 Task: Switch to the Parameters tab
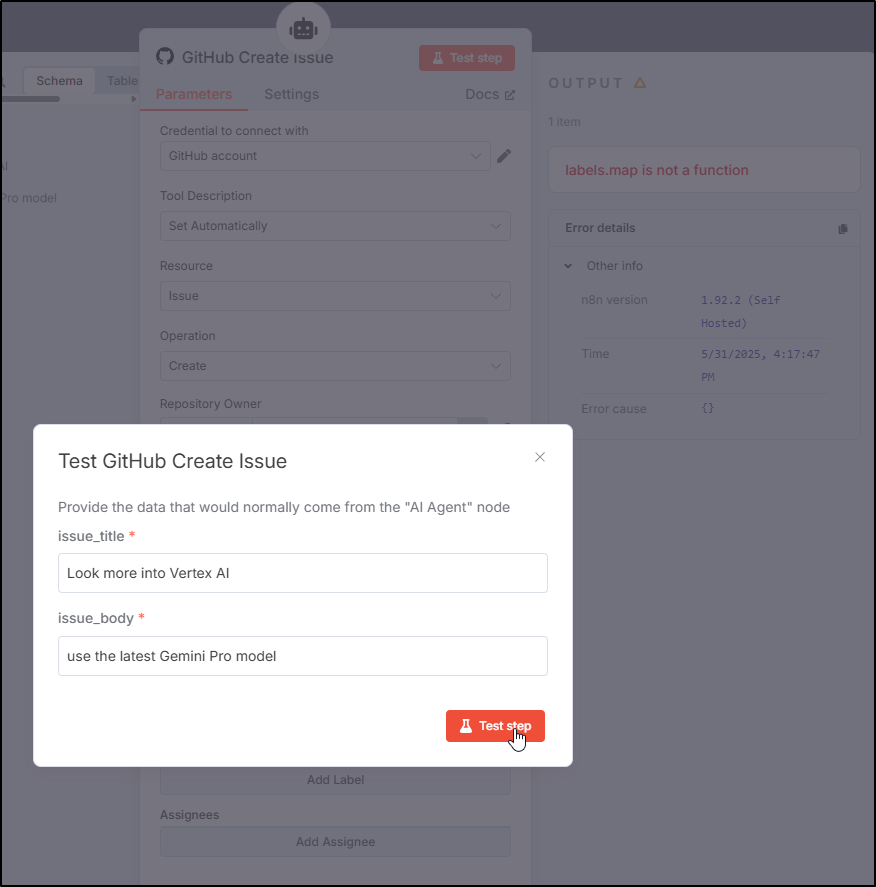click(x=194, y=94)
